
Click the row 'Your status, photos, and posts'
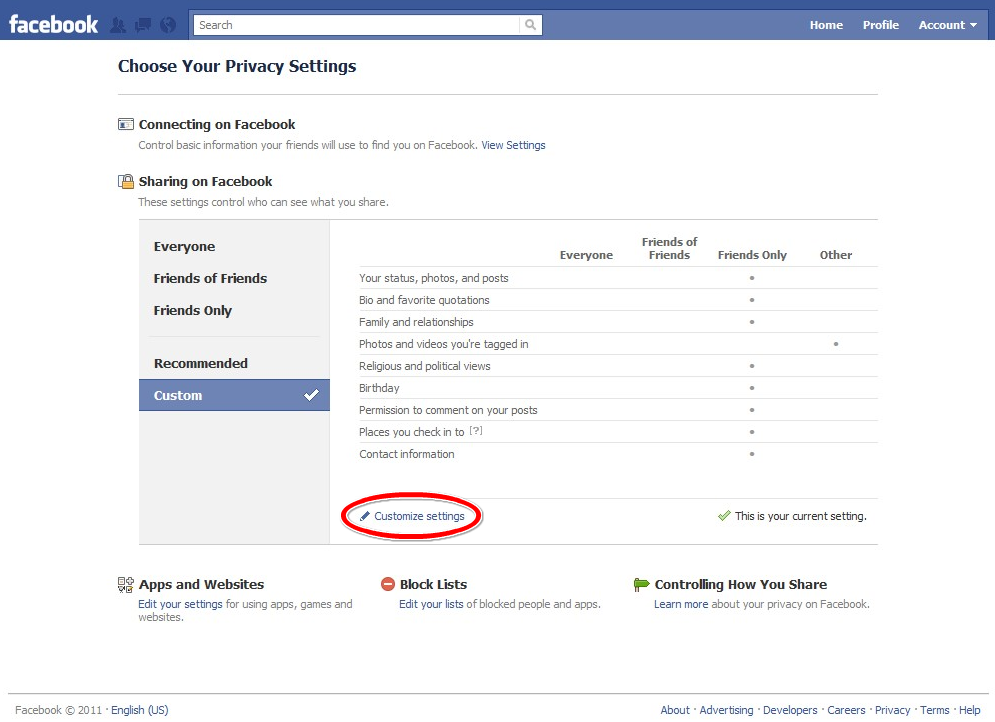[618, 278]
